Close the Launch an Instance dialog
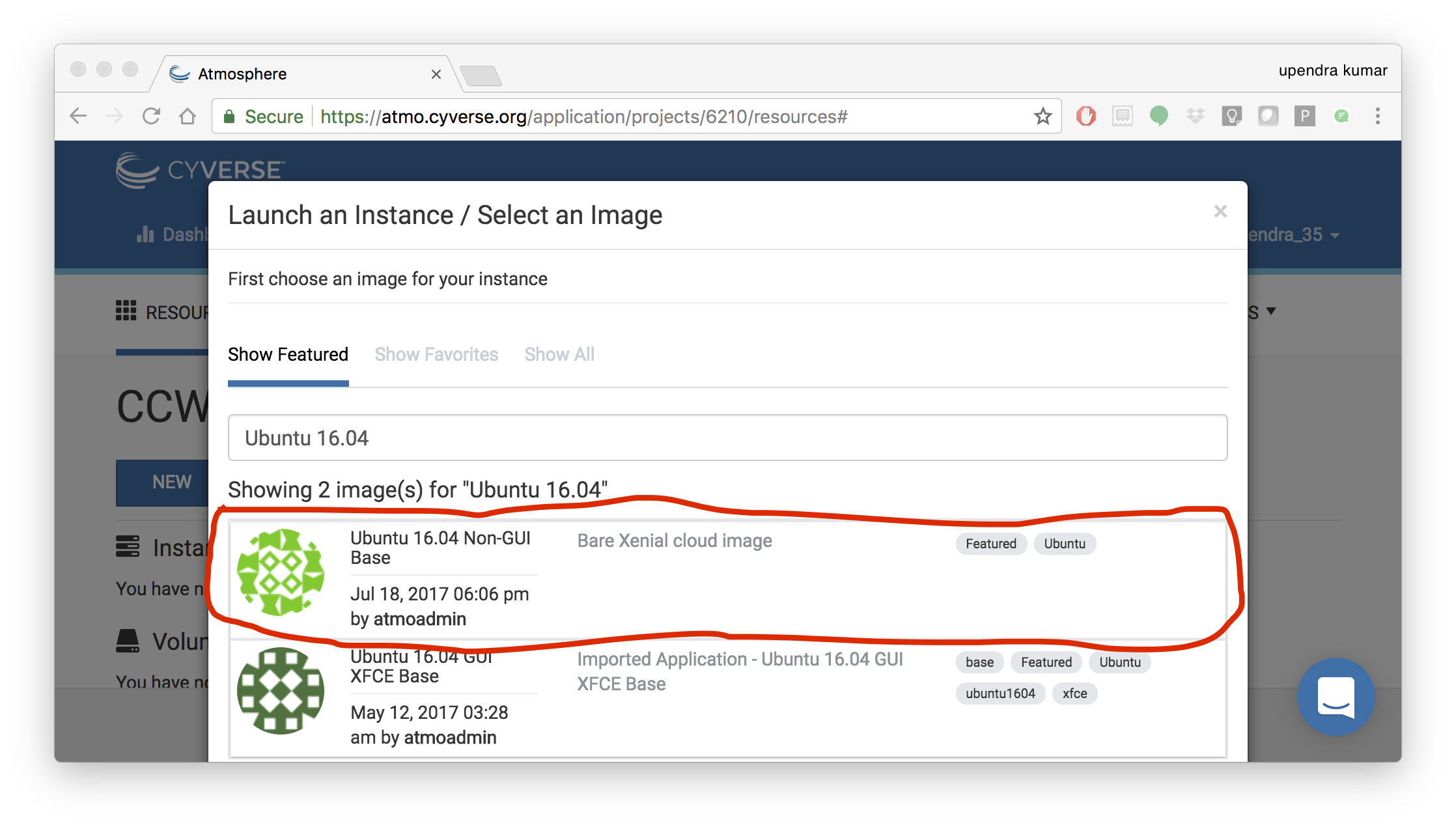This screenshot has height=827, width=1456. 1220,212
